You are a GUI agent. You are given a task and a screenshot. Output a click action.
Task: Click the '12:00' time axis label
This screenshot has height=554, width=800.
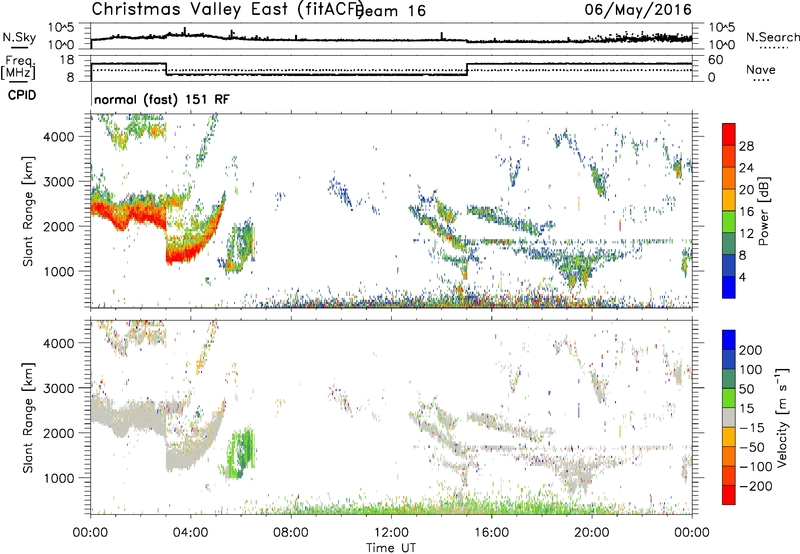(x=391, y=533)
